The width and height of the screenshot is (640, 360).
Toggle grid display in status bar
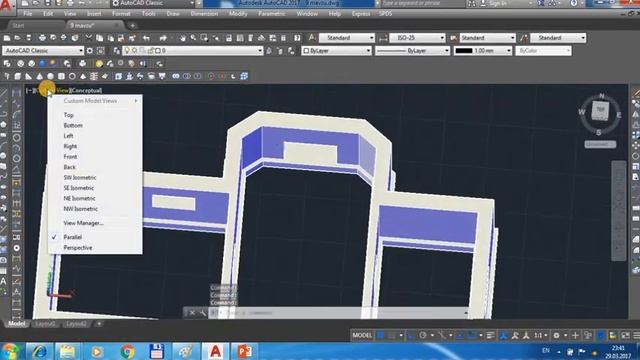pyautogui.click(x=381, y=336)
